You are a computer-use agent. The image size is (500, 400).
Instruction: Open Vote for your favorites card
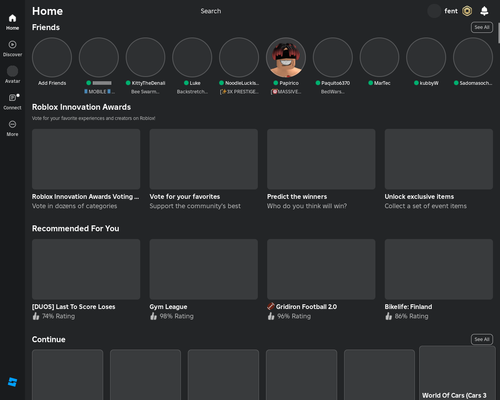click(204, 159)
